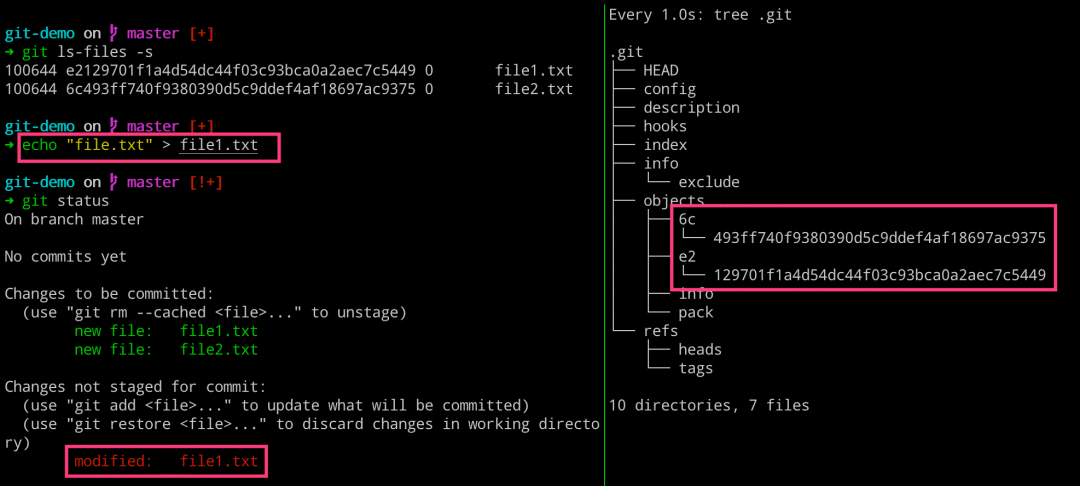Click HEAD in the .git tree
Viewport: 1080px width, 486px height.
pyautogui.click(x=661, y=70)
